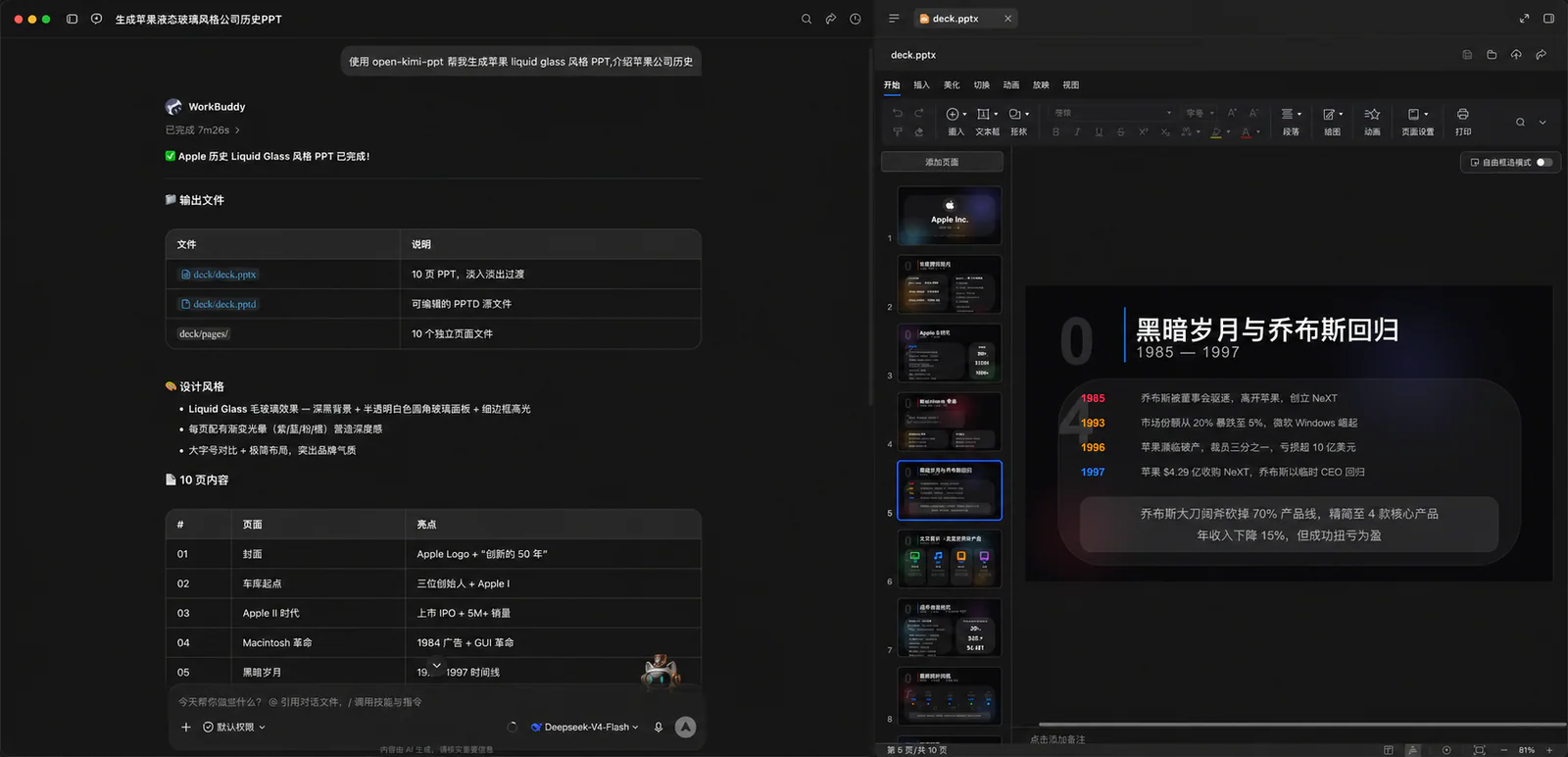The width and height of the screenshot is (1568, 757).
Task: Open the deck/deck.pptx file link
Action: click(x=219, y=275)
